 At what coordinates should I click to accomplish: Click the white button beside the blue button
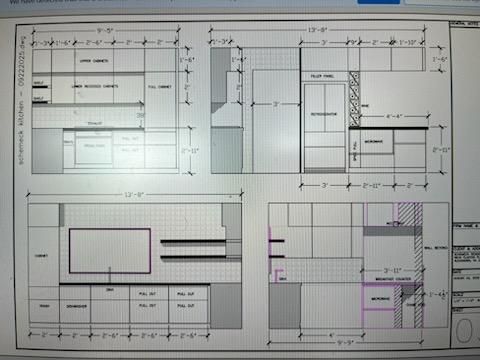click(x=442, y=2)
